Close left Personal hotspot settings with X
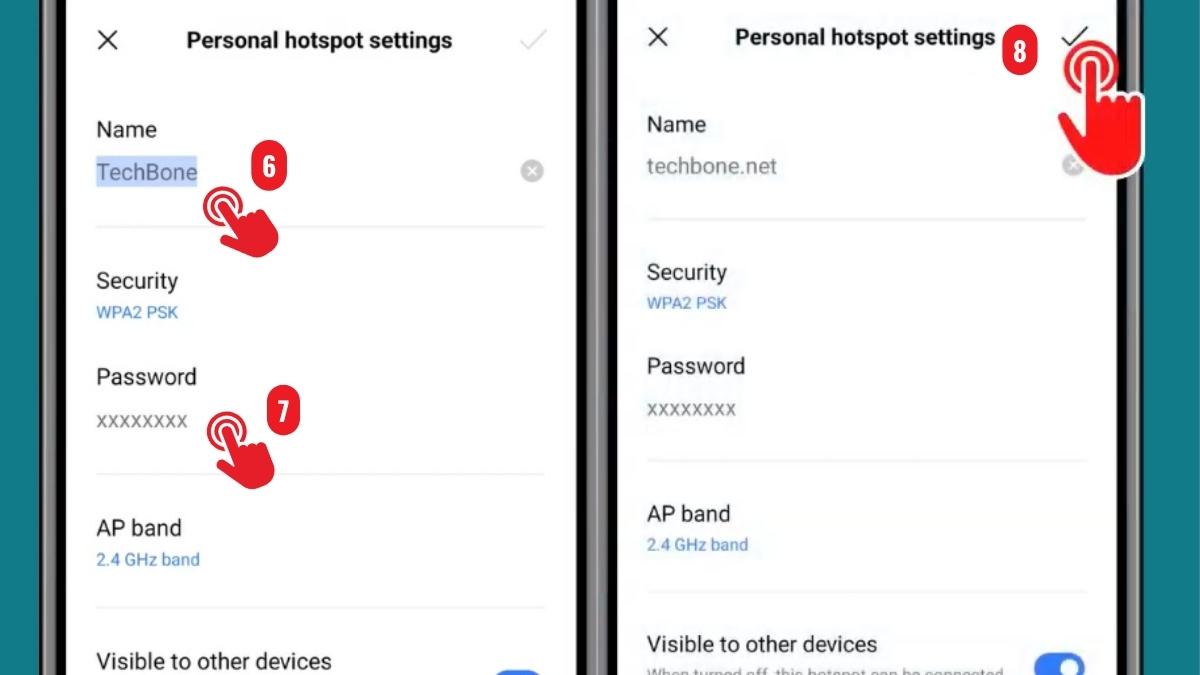The image size is (1200, 675). [107, 40]
